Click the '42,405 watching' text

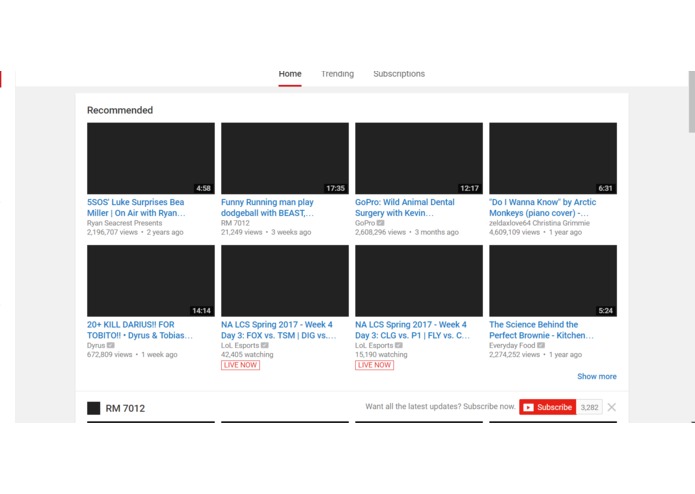pos(247,354)
